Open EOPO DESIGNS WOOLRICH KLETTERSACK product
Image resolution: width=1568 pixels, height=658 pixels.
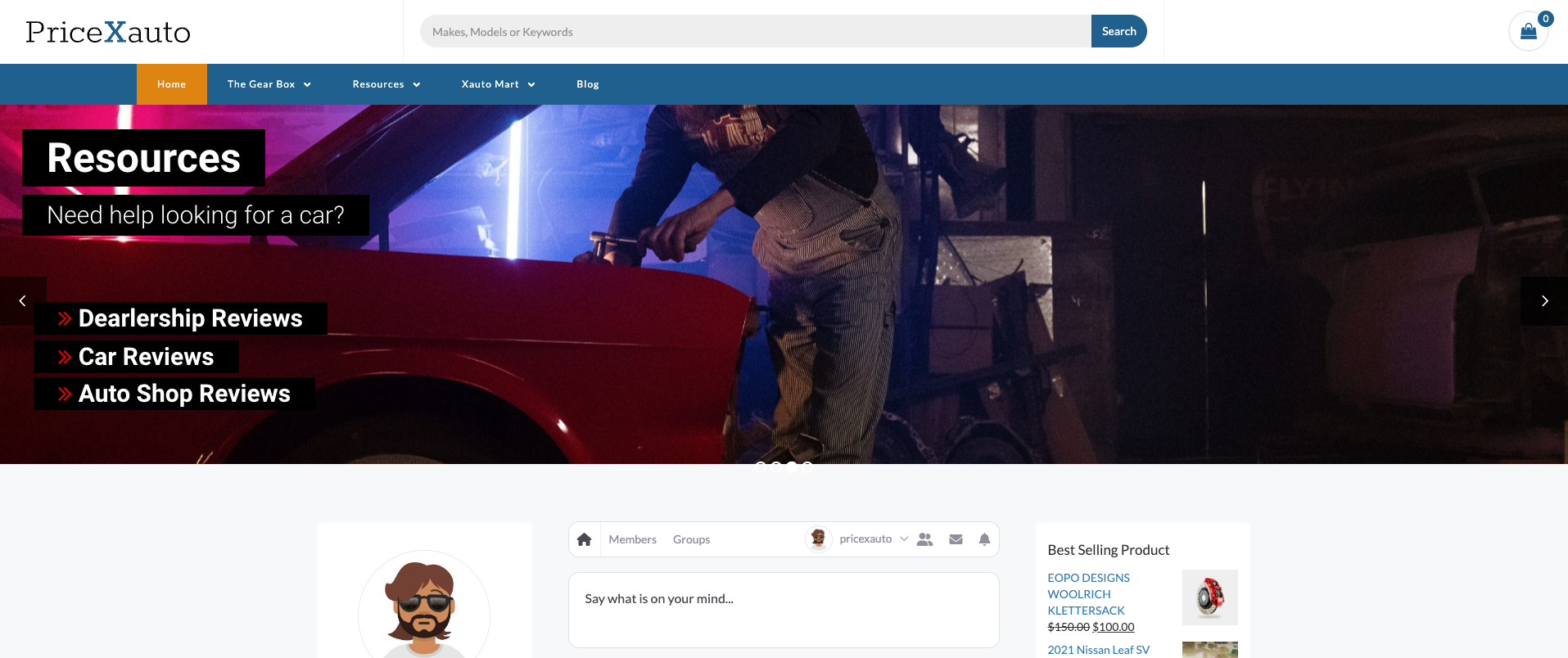point(1089,594)
